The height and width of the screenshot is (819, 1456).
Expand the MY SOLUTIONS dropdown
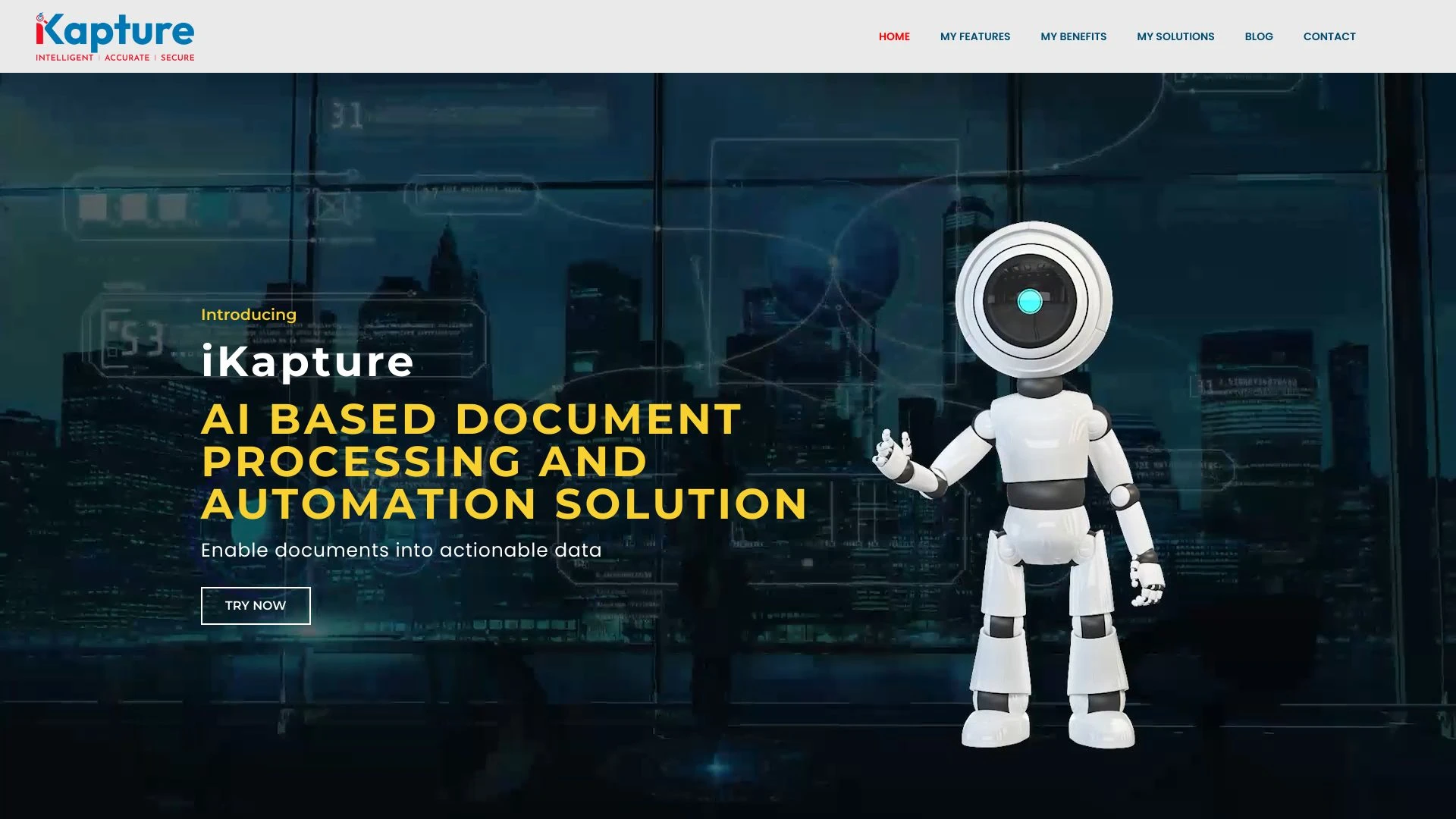1176,36
